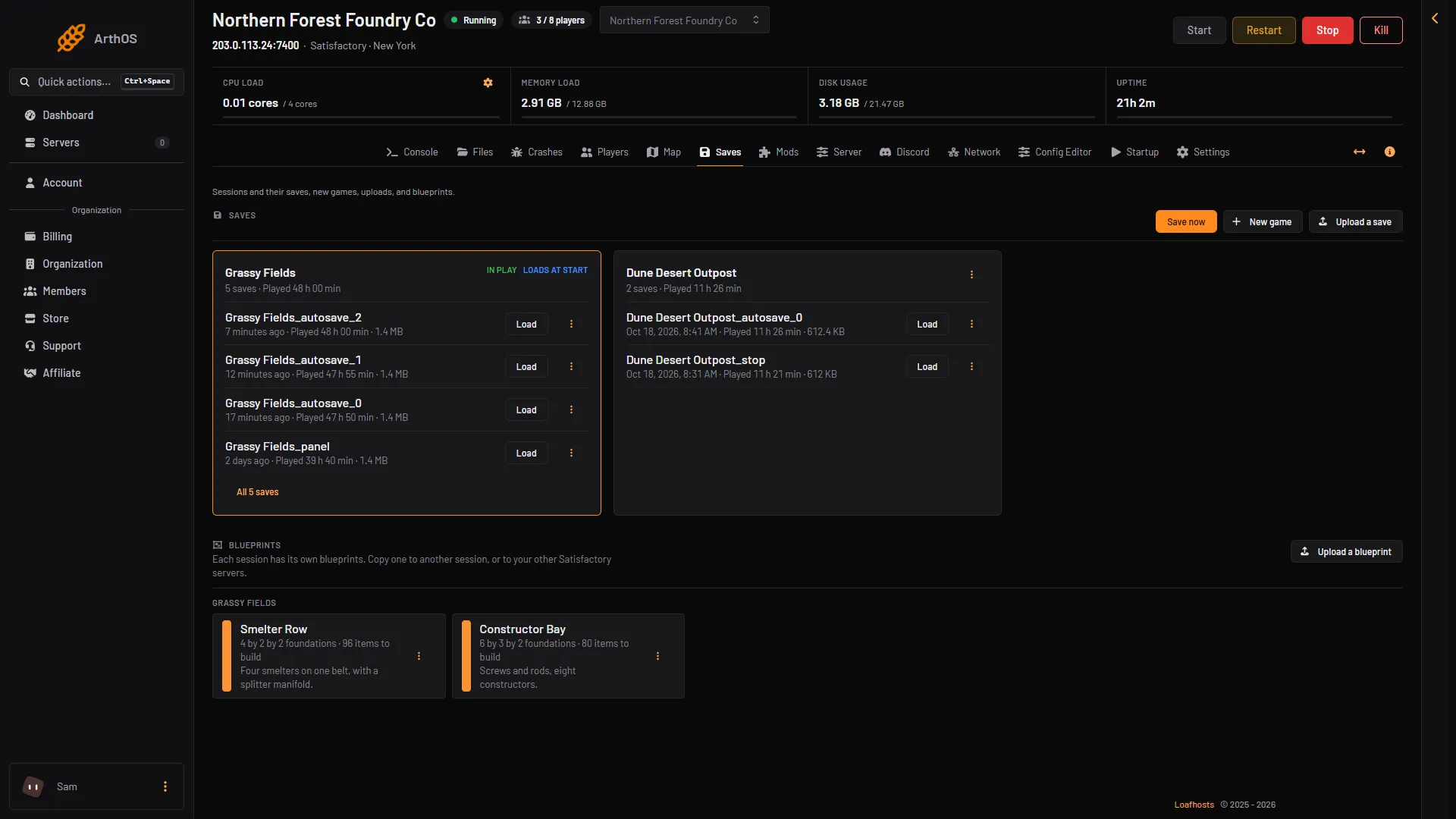This screenshot has height=819, width=1456.
Task: Open Smelter Row blueprint menu
Action: coord(419,656)
